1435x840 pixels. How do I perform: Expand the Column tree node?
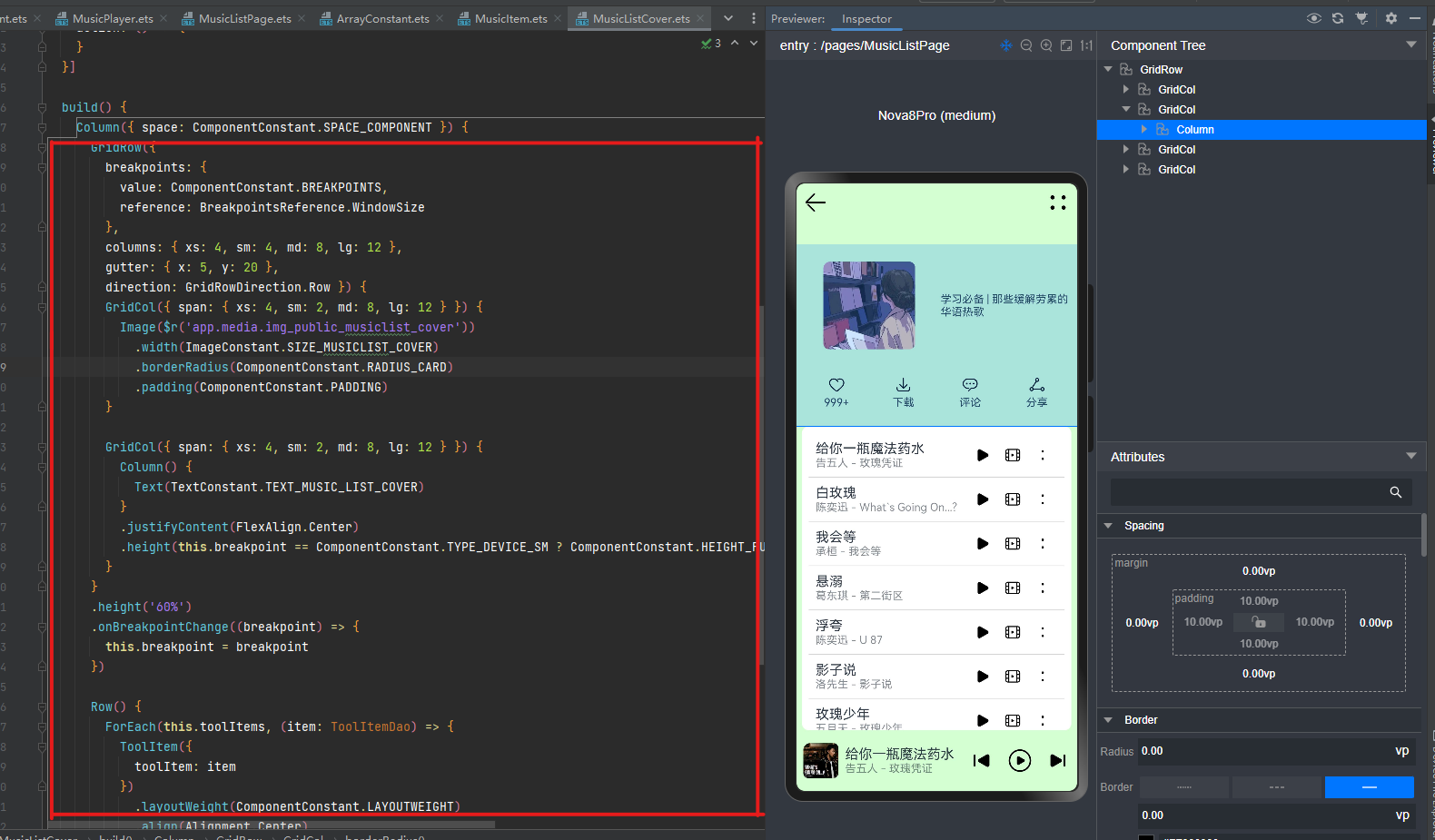1144,129
